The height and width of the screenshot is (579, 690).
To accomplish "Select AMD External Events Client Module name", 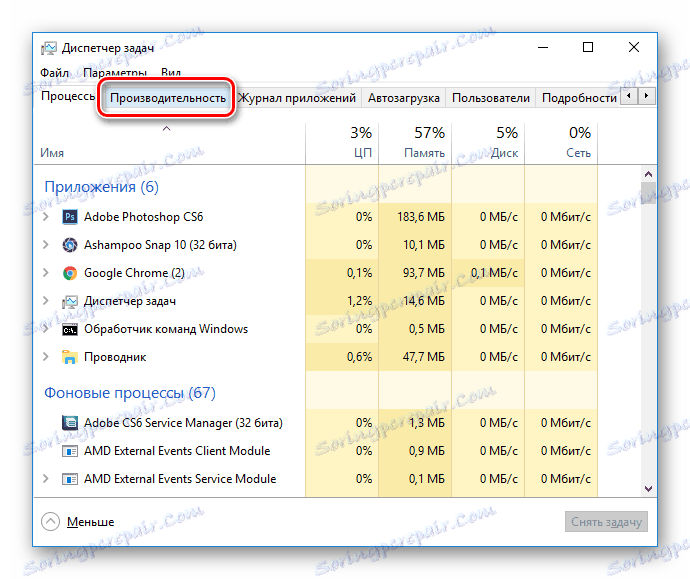I will point(177,451).
